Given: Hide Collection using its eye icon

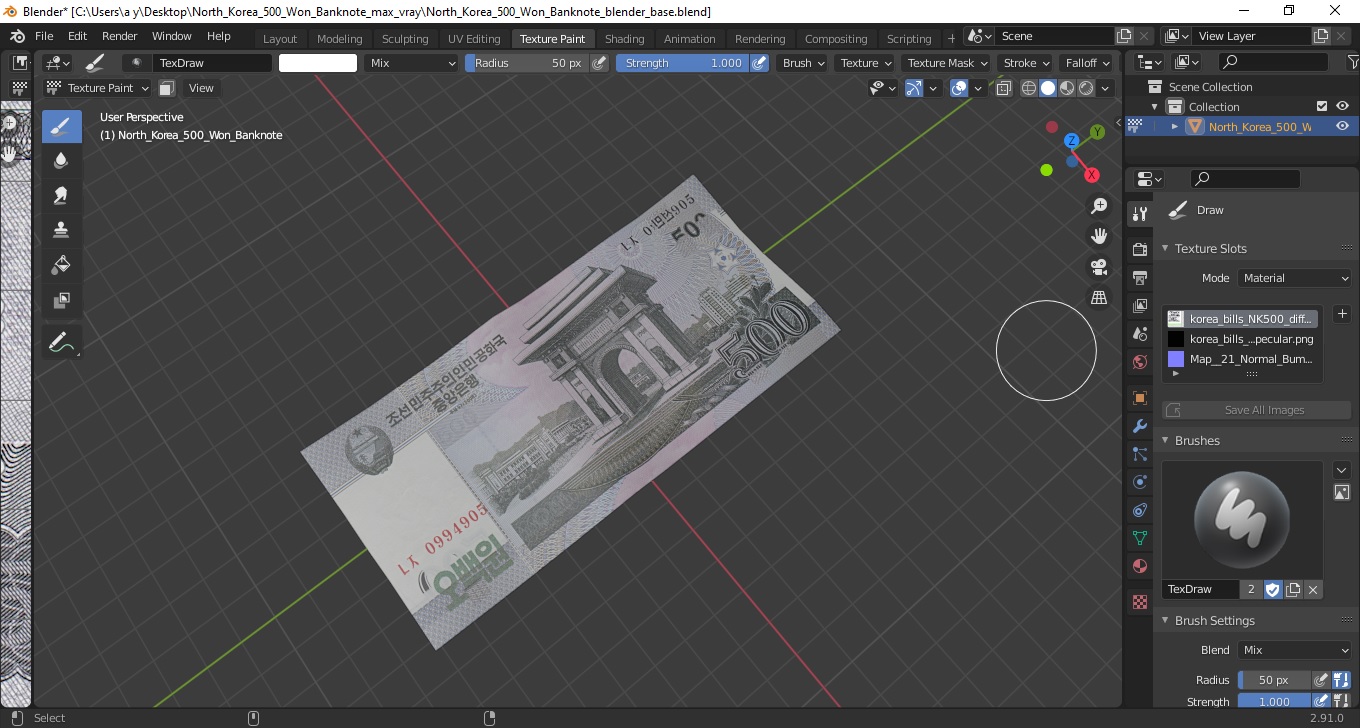Looking at the screenshot, I should pos(1342,106).
